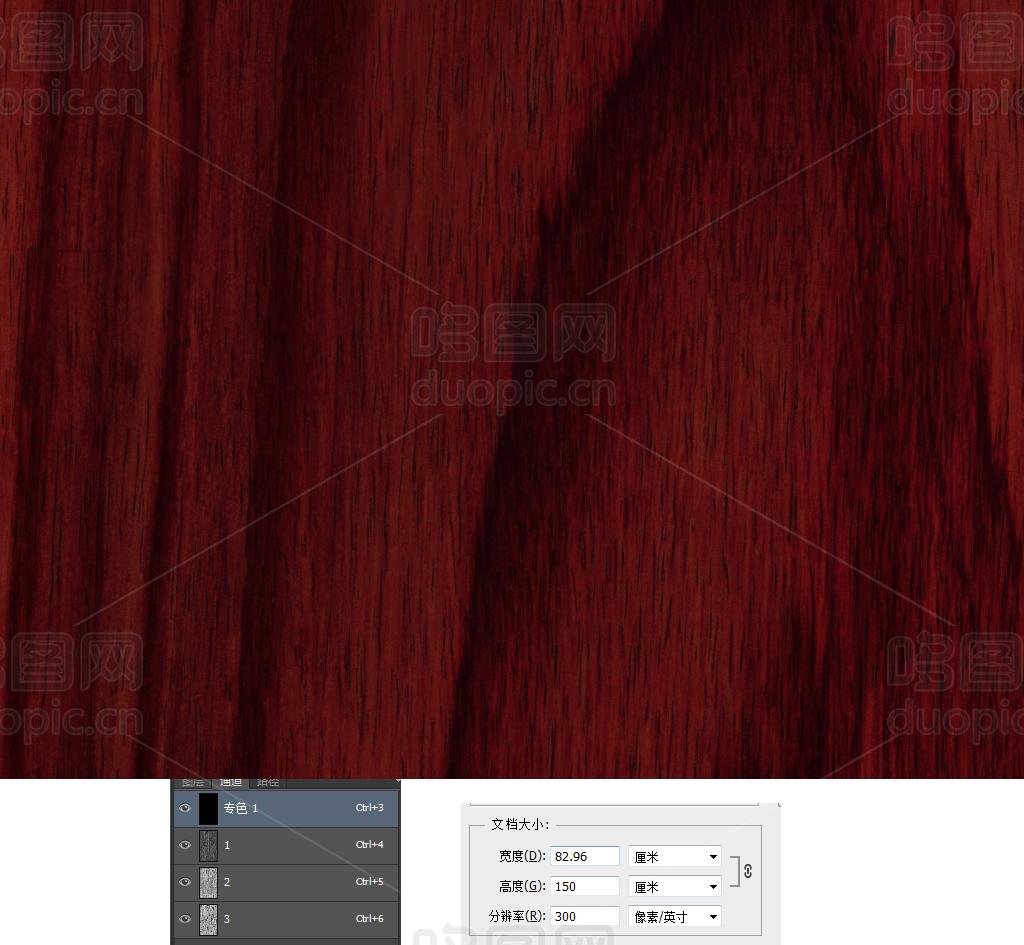Click the channel 1 thumbnail
Screen dimensions: 1024x945
208,845
